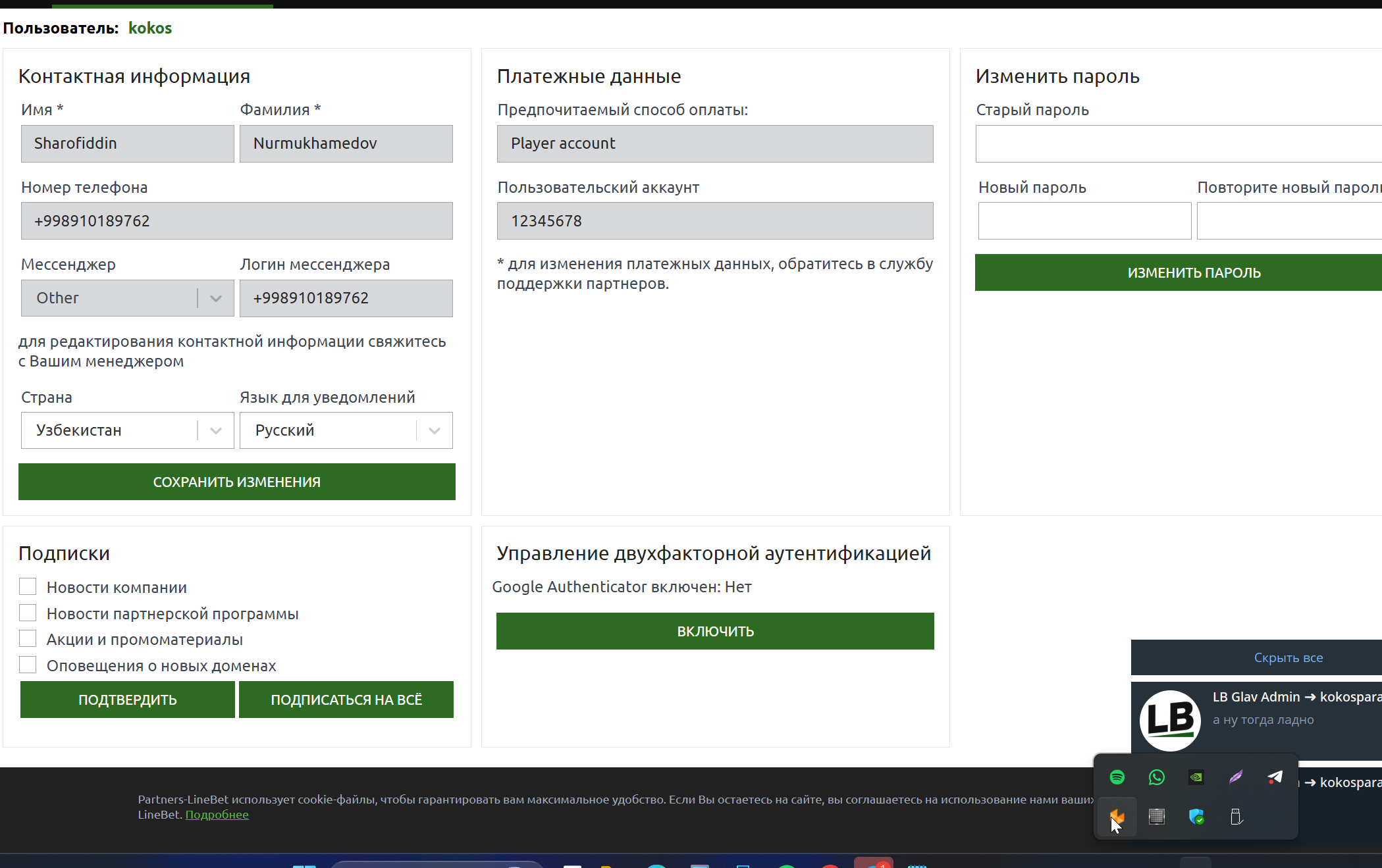Click the Подробнее cookie link

(217, 815)
